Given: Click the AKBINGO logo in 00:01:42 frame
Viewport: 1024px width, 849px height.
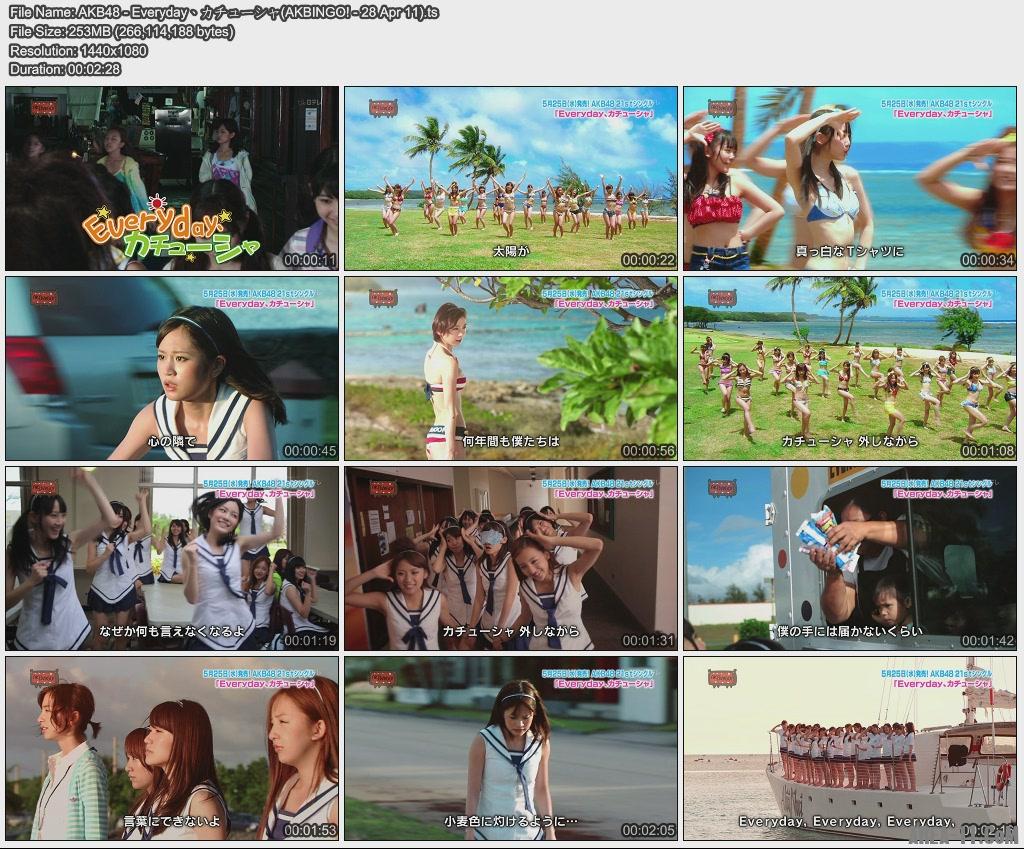Looking at the screenshot, I should pyautogui.click(x=722, y=487).
